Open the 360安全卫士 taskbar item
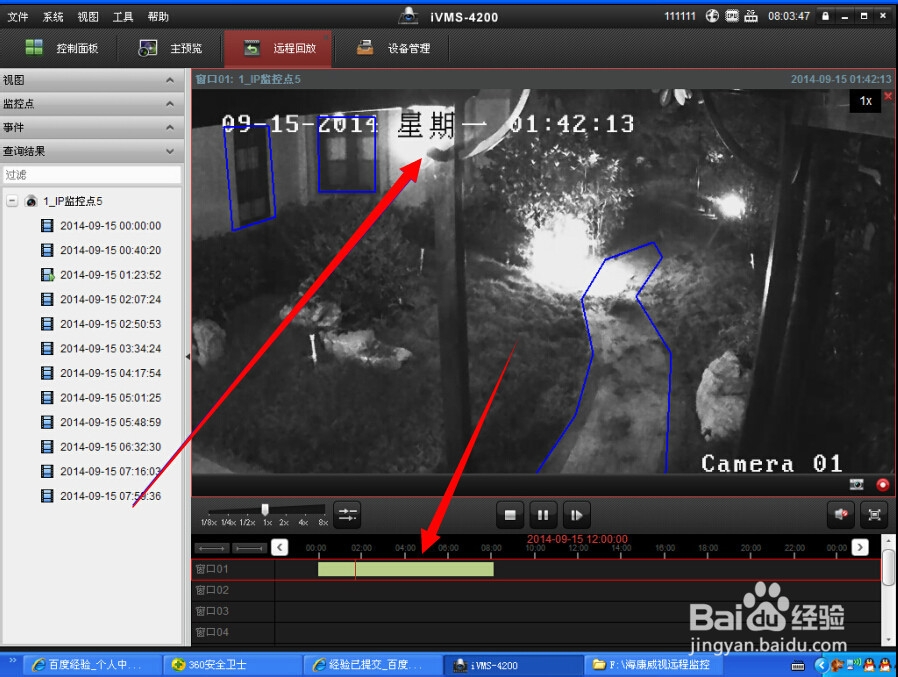The height and width of the screenshot is (677, 898). pos(232,664)
